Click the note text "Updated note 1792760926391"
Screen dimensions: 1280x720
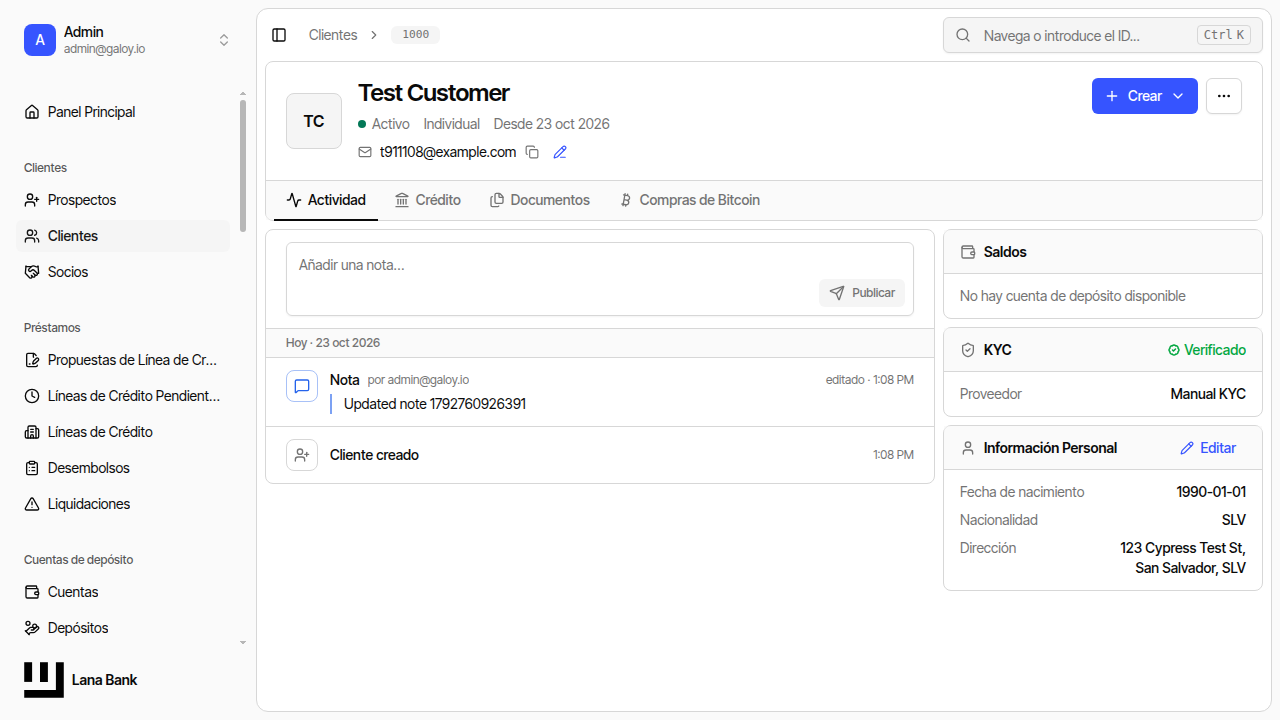(435, 404)
